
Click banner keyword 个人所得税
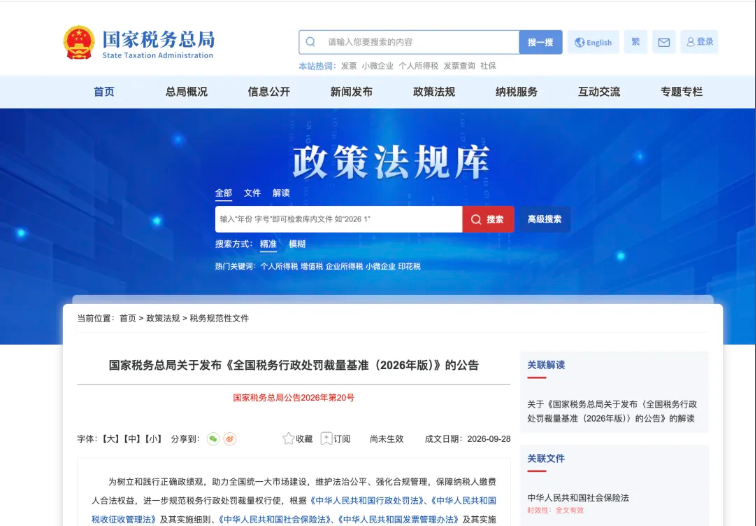pos(279,266)
